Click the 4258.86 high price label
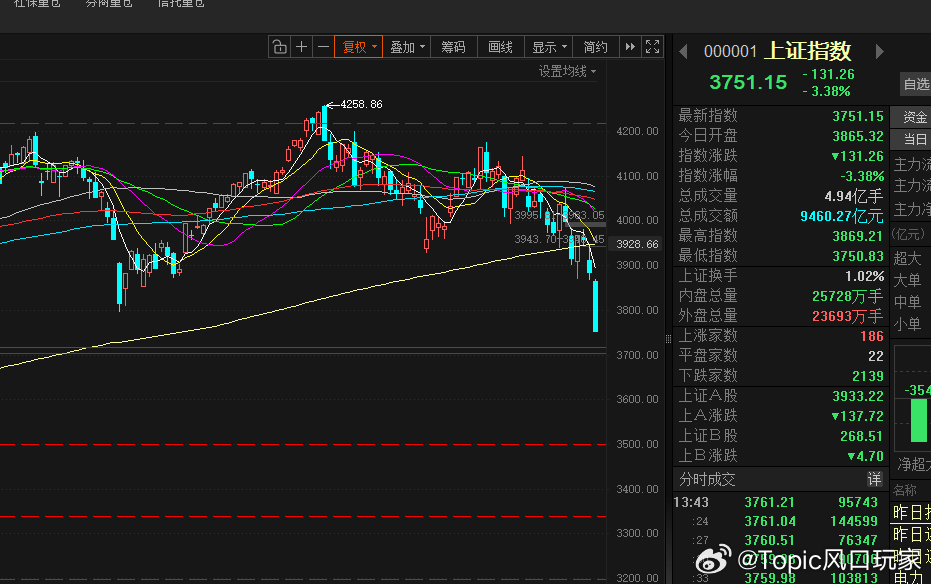Image resolution: width=931 pixels, height=584 pixels. (x=361, y=104)
